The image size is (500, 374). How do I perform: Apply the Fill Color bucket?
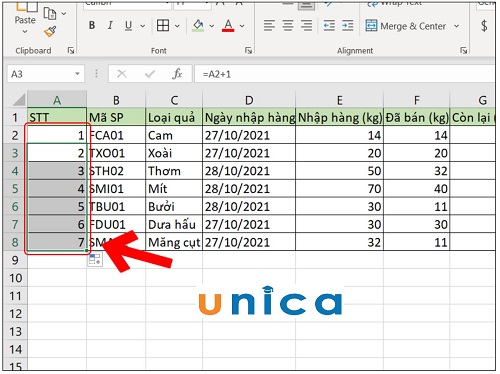(x=198, y=25)
